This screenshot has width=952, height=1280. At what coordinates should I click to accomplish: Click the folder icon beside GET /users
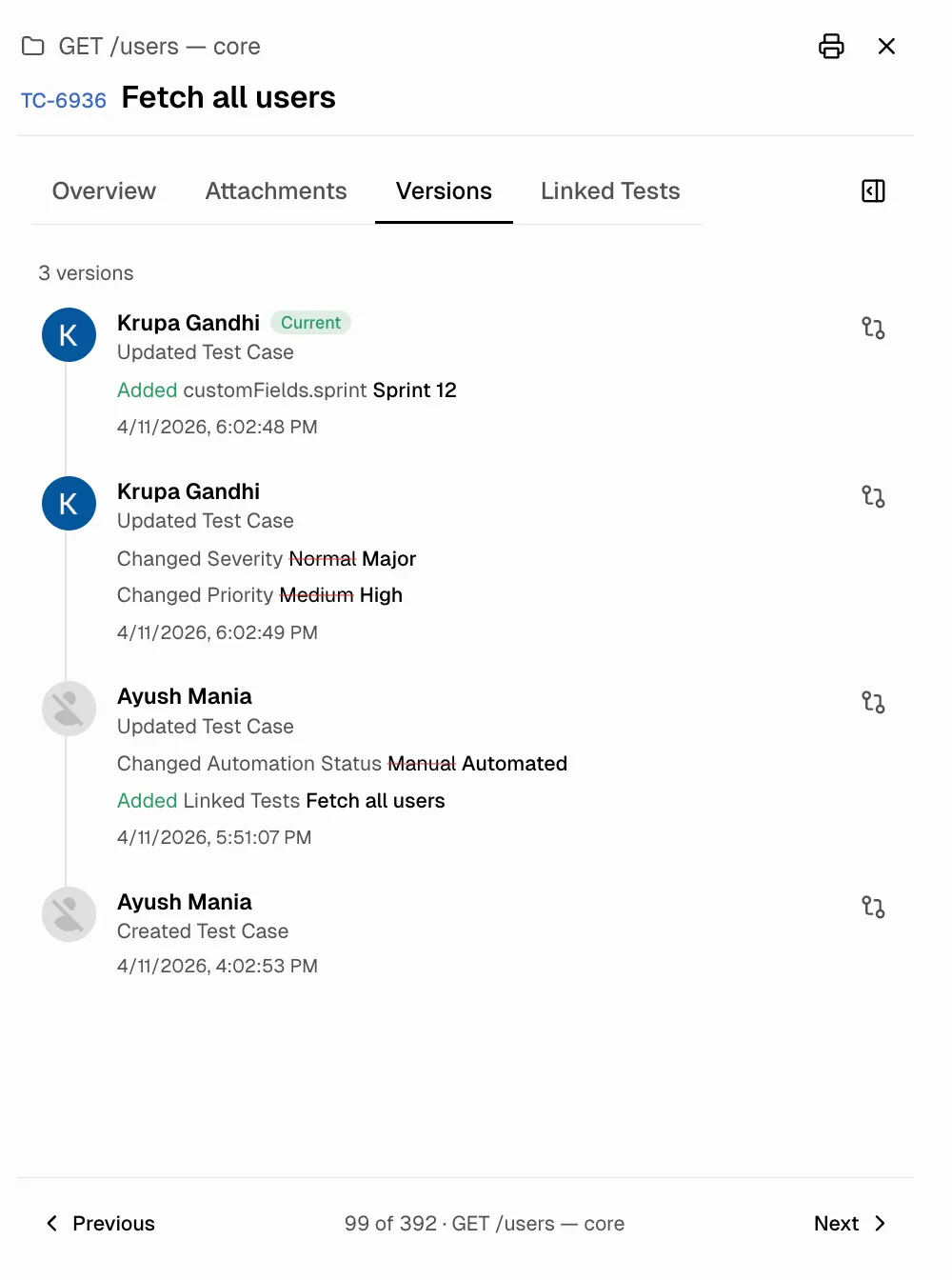click(x=33, y=47)
